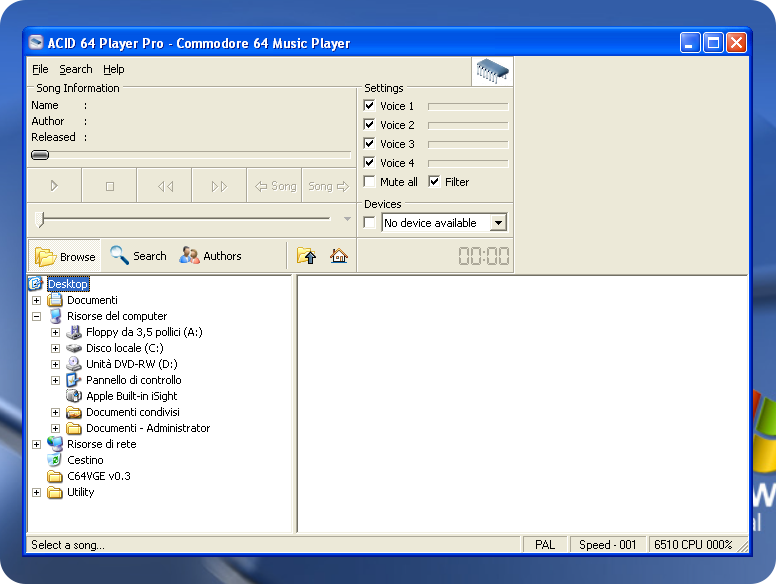
Task: Click the SID chip icon
Action: [x=492, y=71]
